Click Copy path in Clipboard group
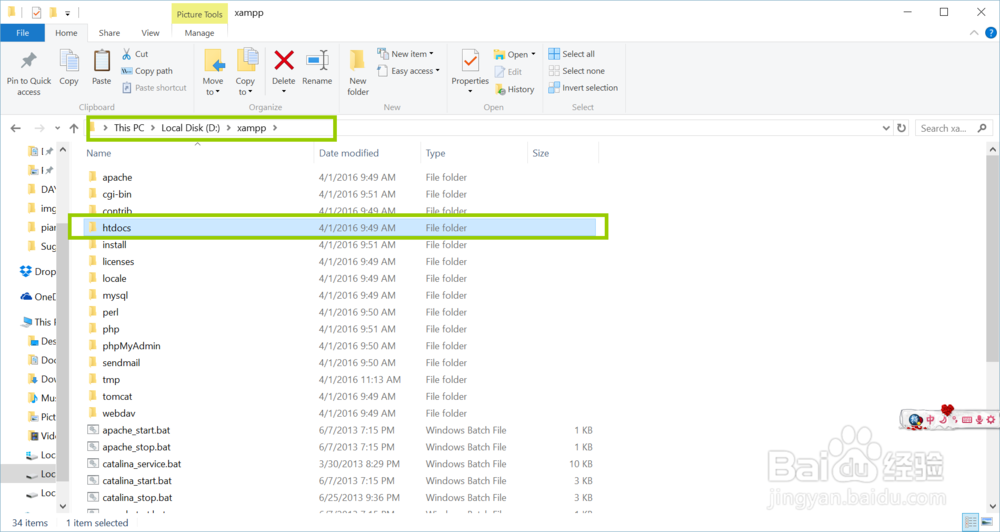This screenshot has height=532, width=1000. (147, 71)
